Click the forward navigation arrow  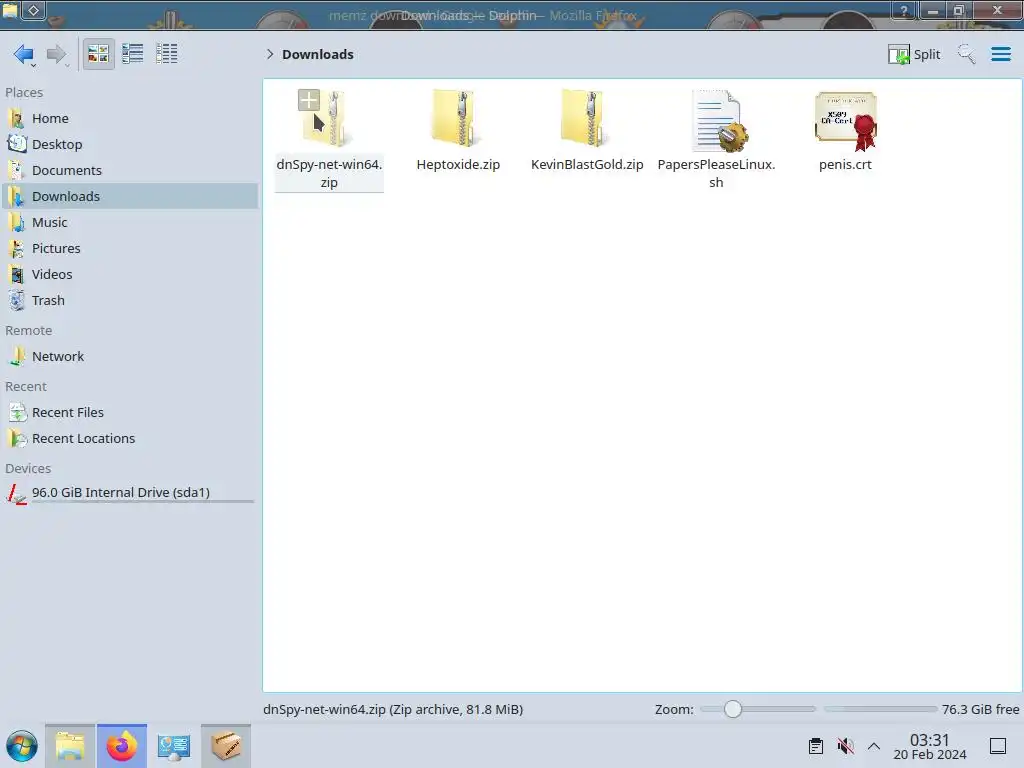tap(57, 54)
